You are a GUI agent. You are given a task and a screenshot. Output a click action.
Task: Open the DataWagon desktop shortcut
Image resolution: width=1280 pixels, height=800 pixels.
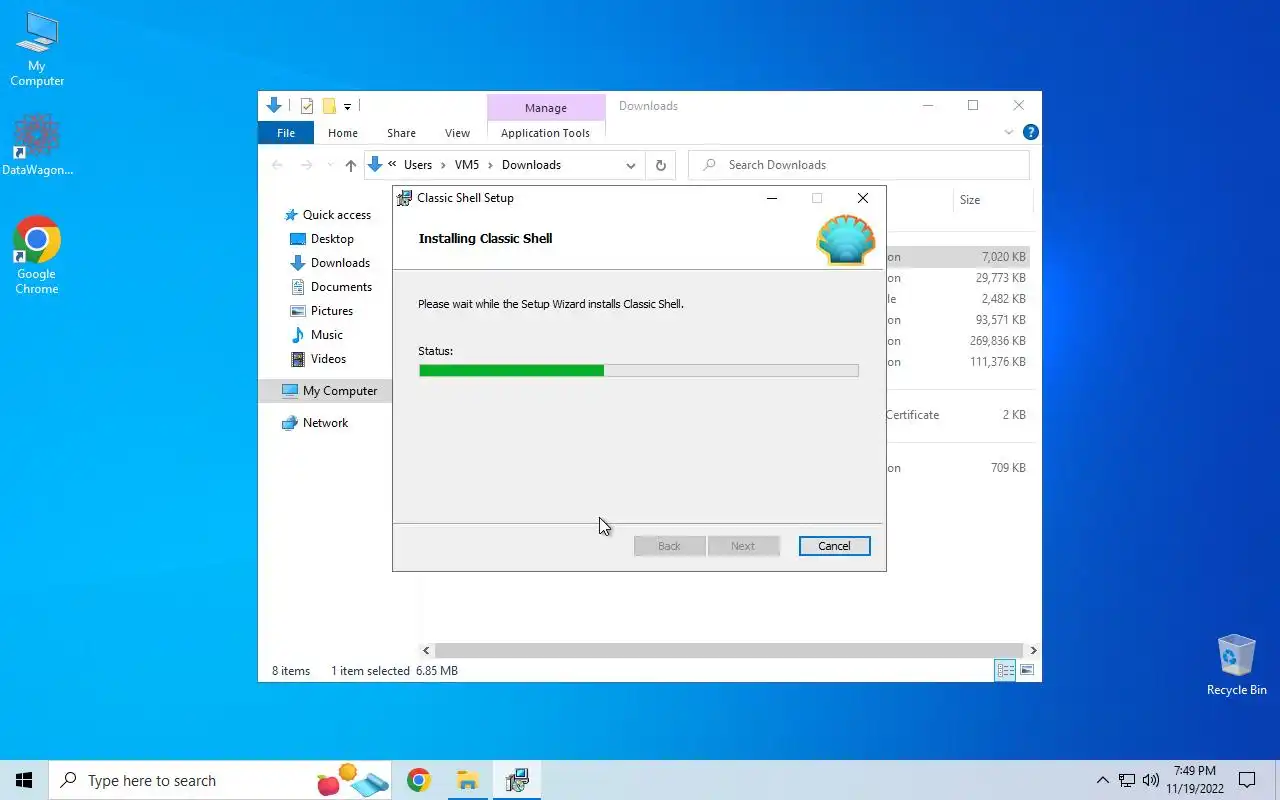37,145
